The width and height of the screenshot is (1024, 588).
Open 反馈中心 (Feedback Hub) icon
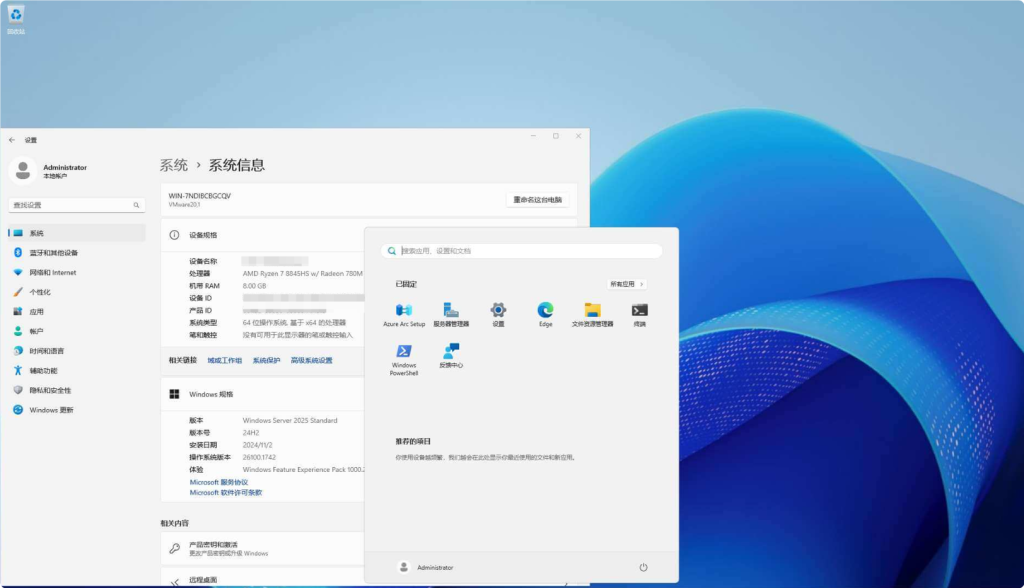450,353
